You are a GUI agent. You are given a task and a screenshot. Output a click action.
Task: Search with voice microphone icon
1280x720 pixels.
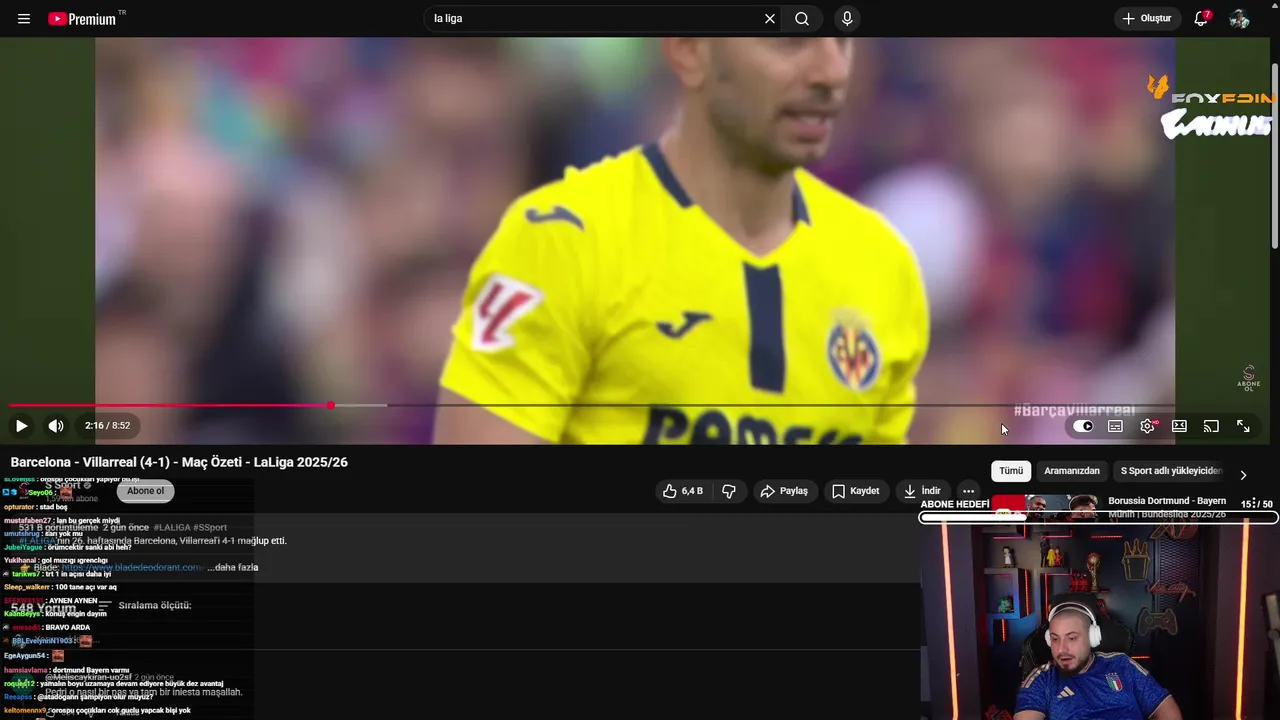click(x=847, y=19)
